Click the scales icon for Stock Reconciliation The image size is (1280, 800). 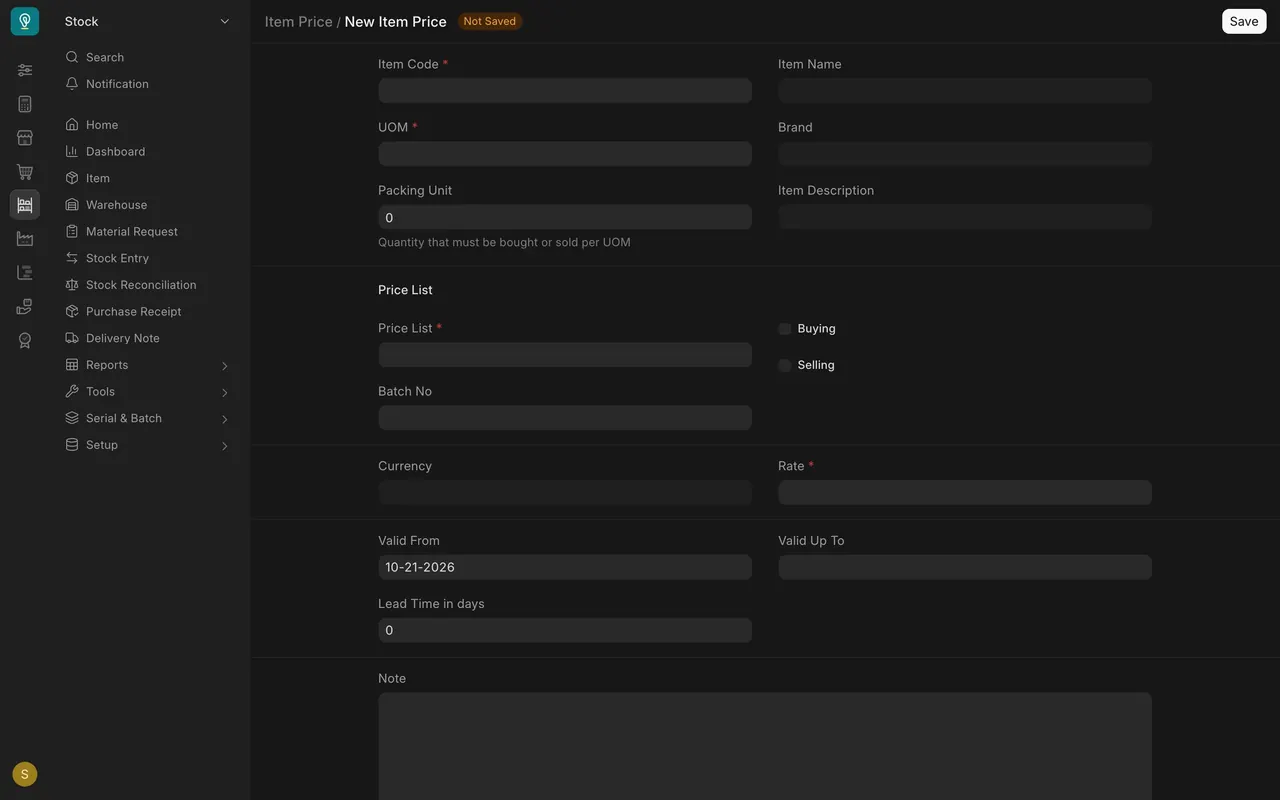coord(72,285)
